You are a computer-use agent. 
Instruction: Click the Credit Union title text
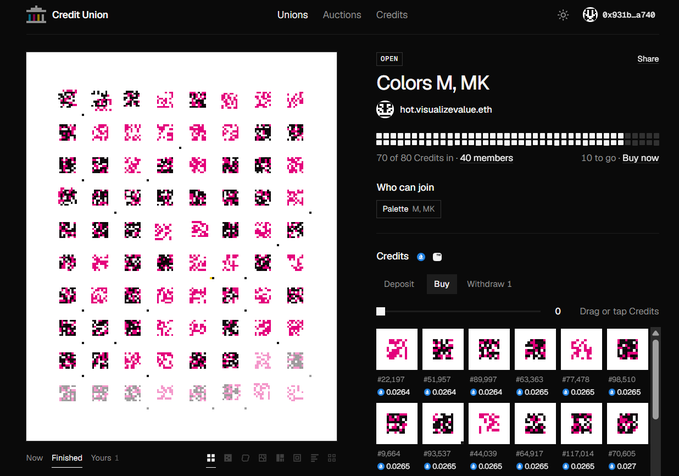click(x=80, y=15)
